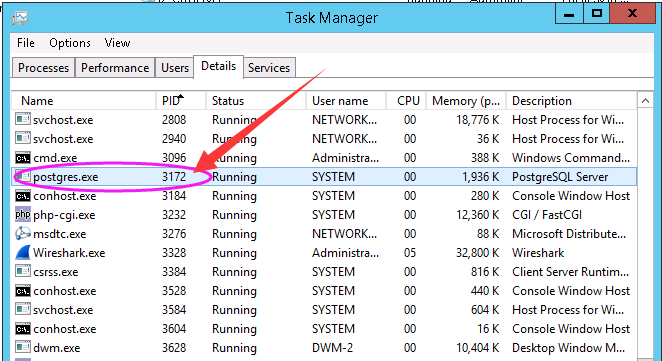Select the msdtc.exe process name

60,234
